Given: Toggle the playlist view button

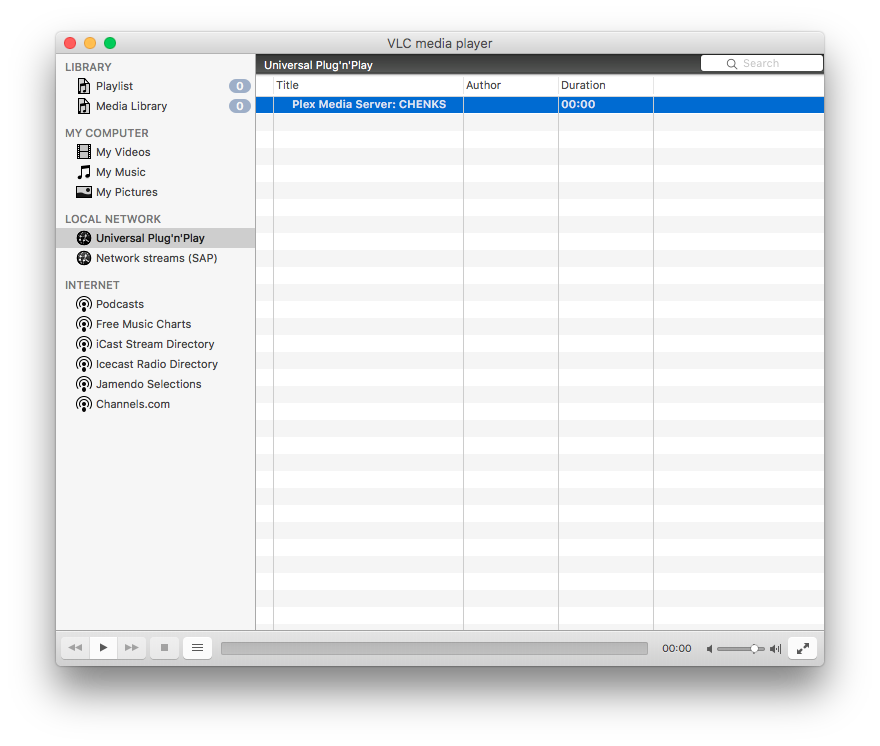Looking at the screenshot, I should coord(197,648).
